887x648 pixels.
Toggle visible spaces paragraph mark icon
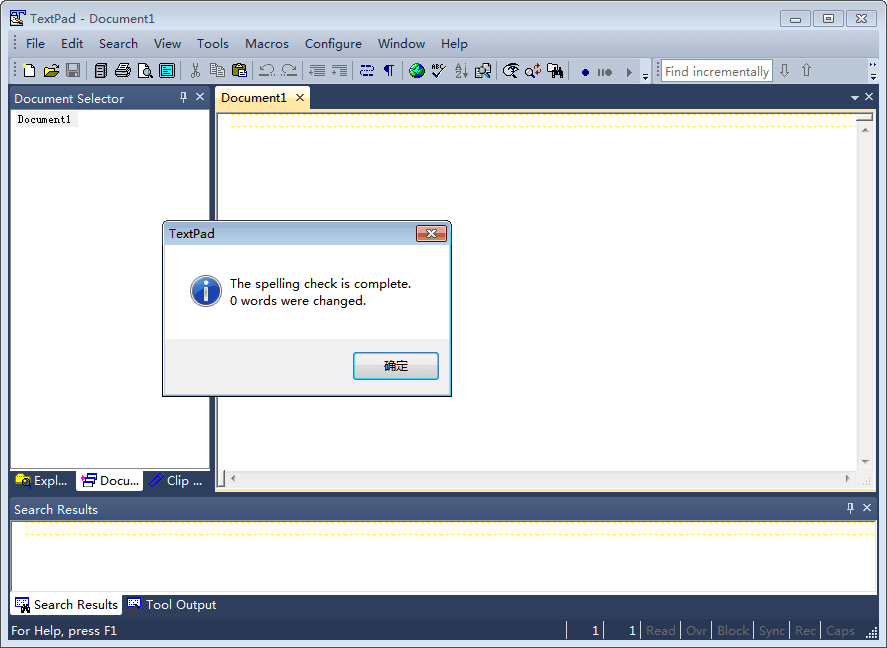point(389,71)
